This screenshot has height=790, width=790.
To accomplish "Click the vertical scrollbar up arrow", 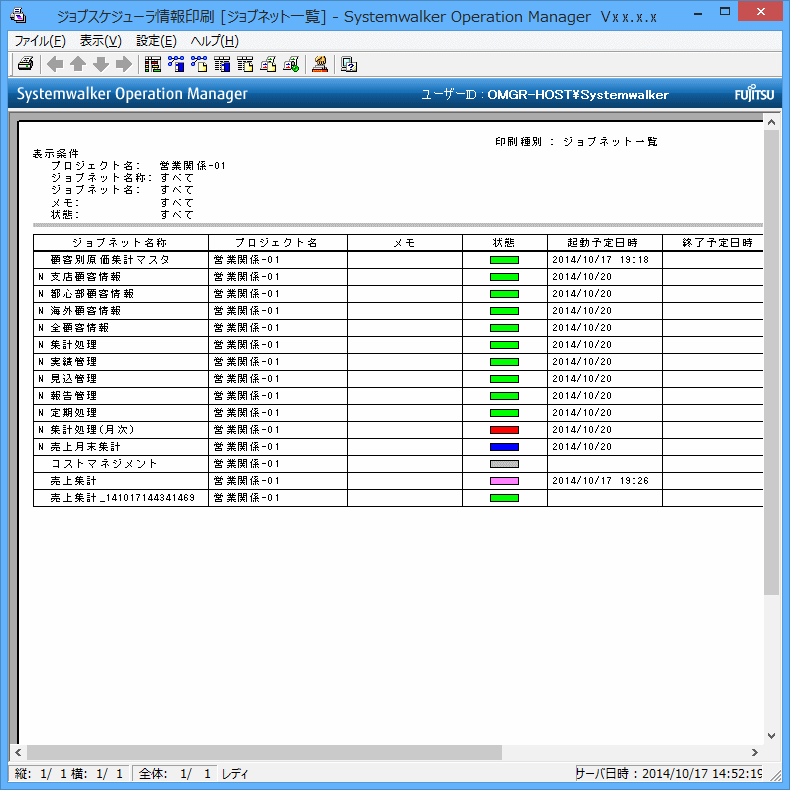I will pos(771,122).
